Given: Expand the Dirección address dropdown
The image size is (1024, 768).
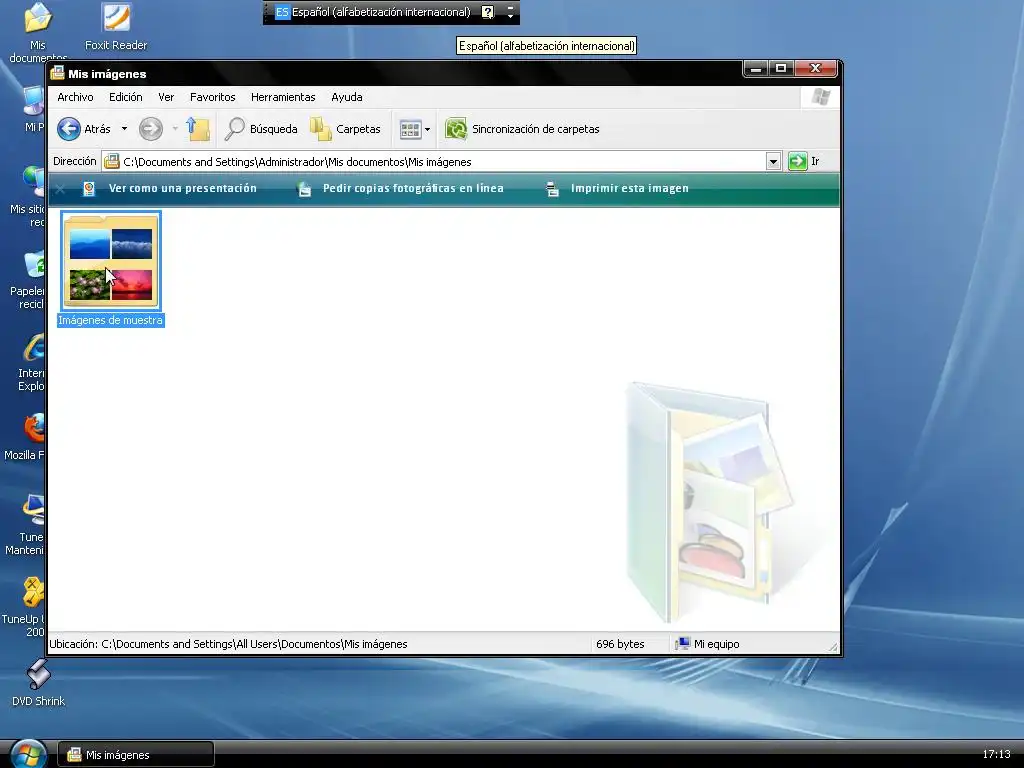Looking at the screenshot, I should [773, 161].
